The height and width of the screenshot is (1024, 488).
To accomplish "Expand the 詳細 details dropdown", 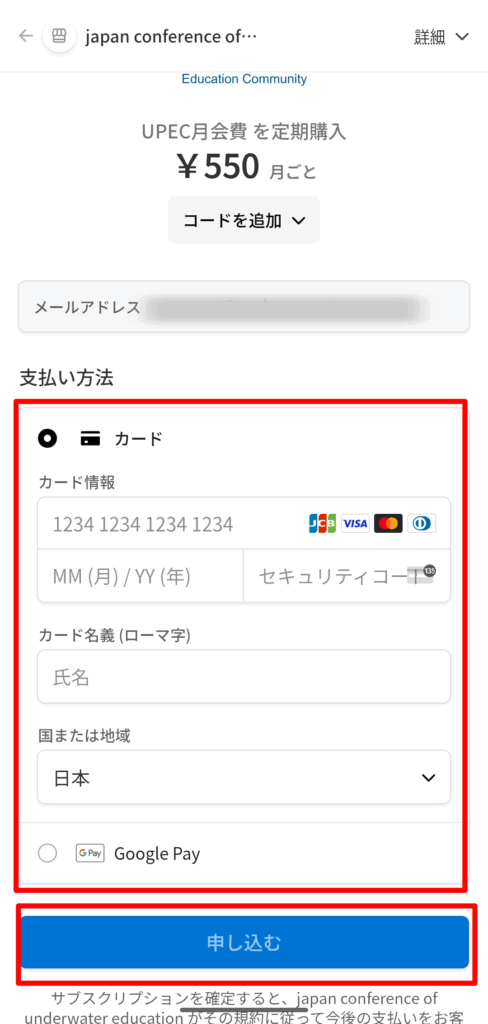I will click(x=442, y=37).
